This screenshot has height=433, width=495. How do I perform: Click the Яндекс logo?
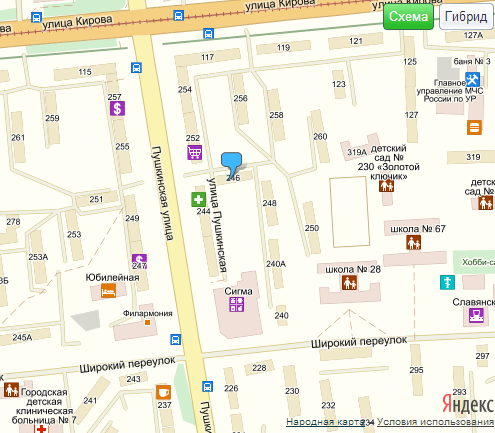click(468, 404)
